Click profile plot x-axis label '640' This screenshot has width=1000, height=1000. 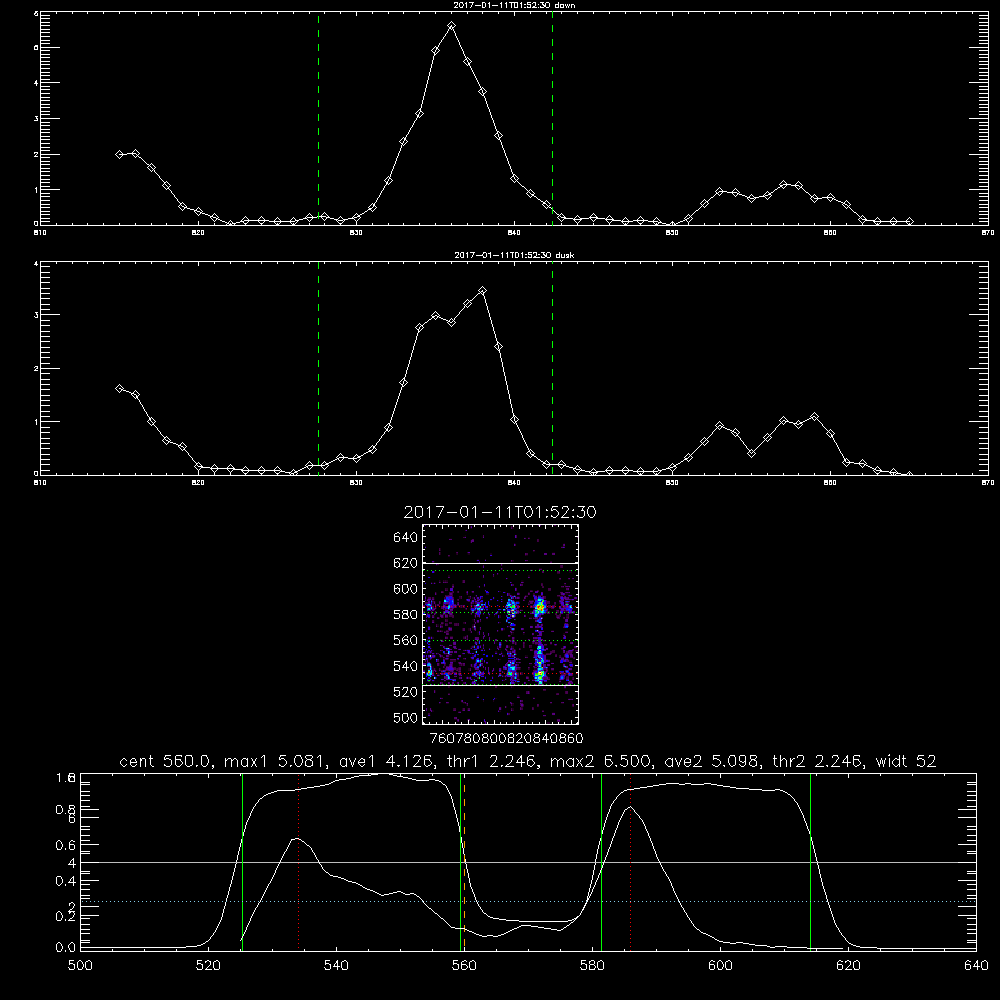click(976, 966)
